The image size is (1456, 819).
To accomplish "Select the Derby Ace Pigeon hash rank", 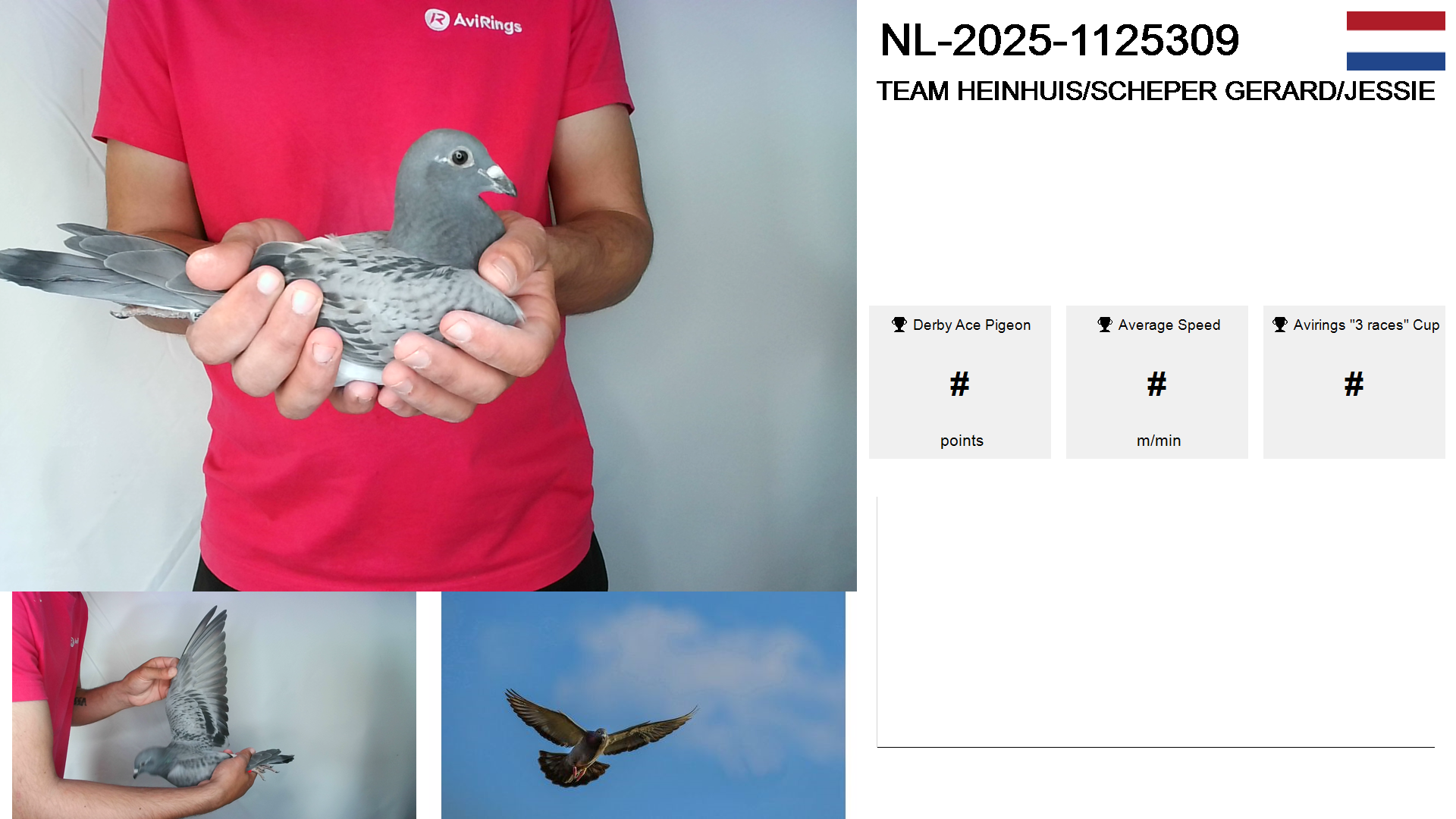I will click(959, 384).
